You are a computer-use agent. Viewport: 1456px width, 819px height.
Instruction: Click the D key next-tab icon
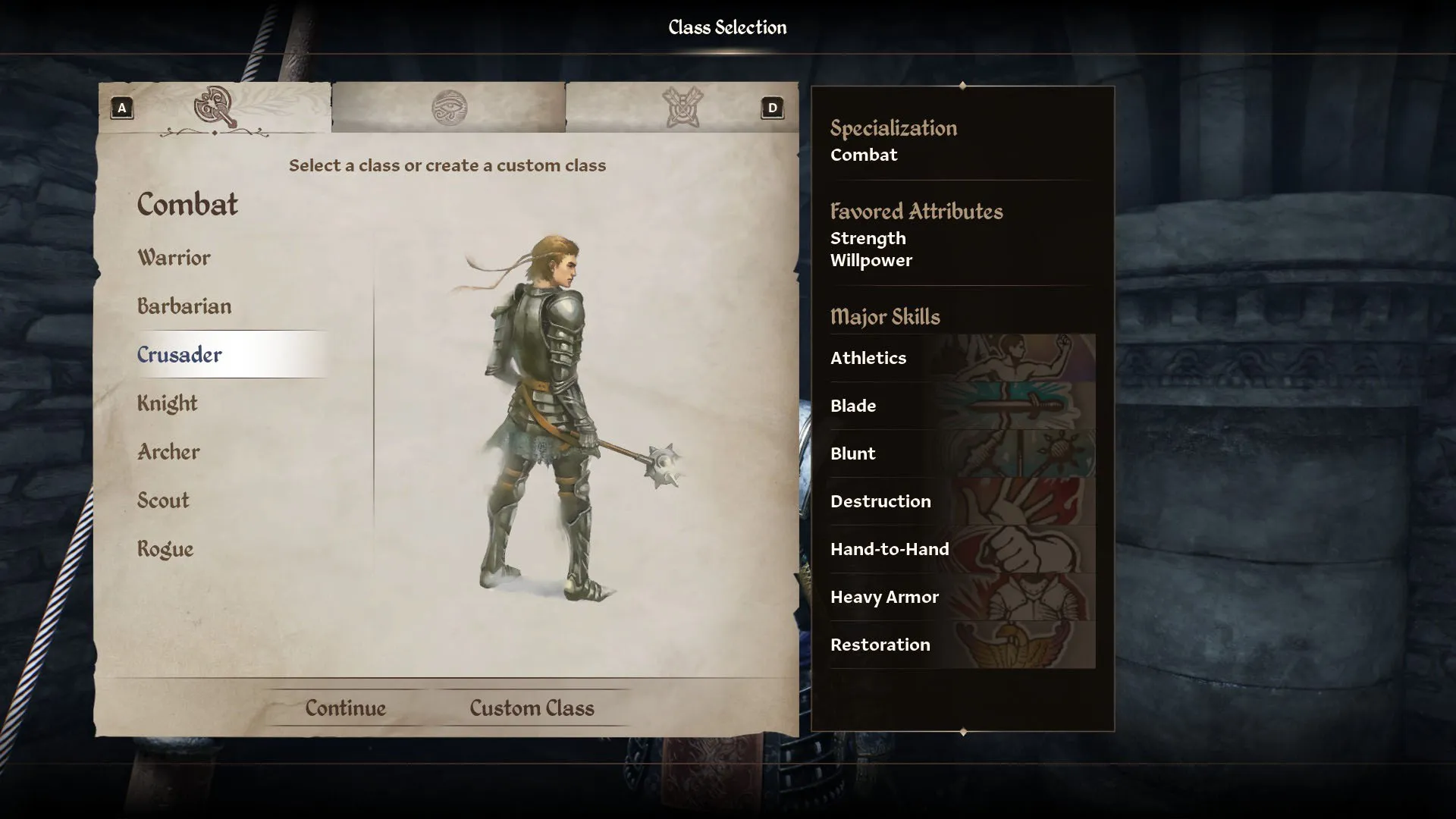772,108
